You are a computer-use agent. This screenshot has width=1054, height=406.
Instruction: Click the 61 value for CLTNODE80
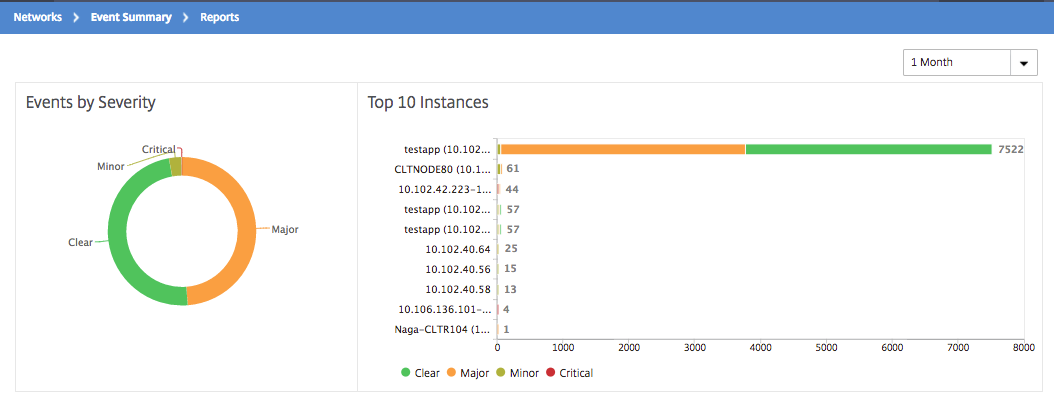click(x=513, y=169)
